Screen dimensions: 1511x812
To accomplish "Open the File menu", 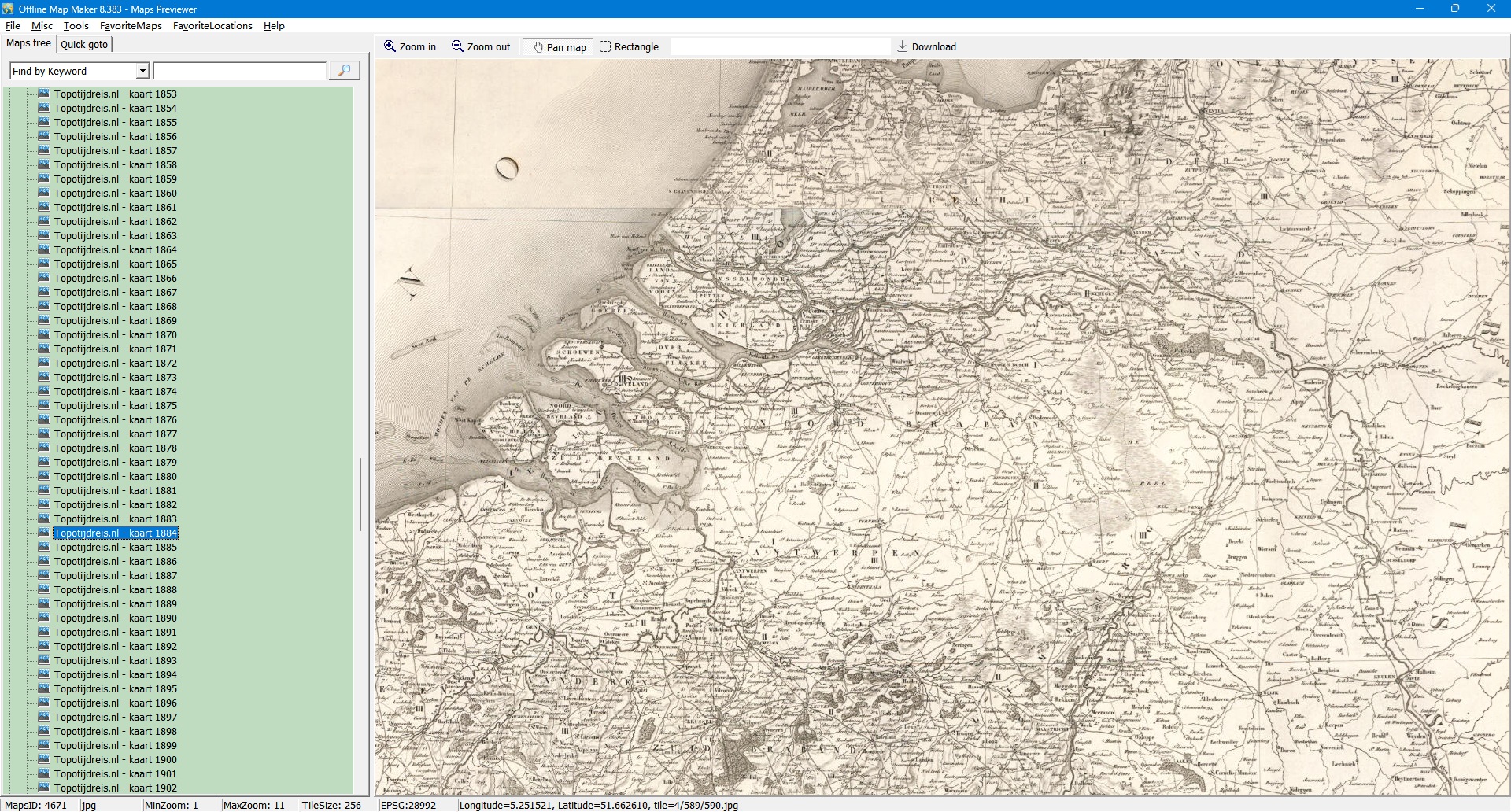I will (13, 26).
